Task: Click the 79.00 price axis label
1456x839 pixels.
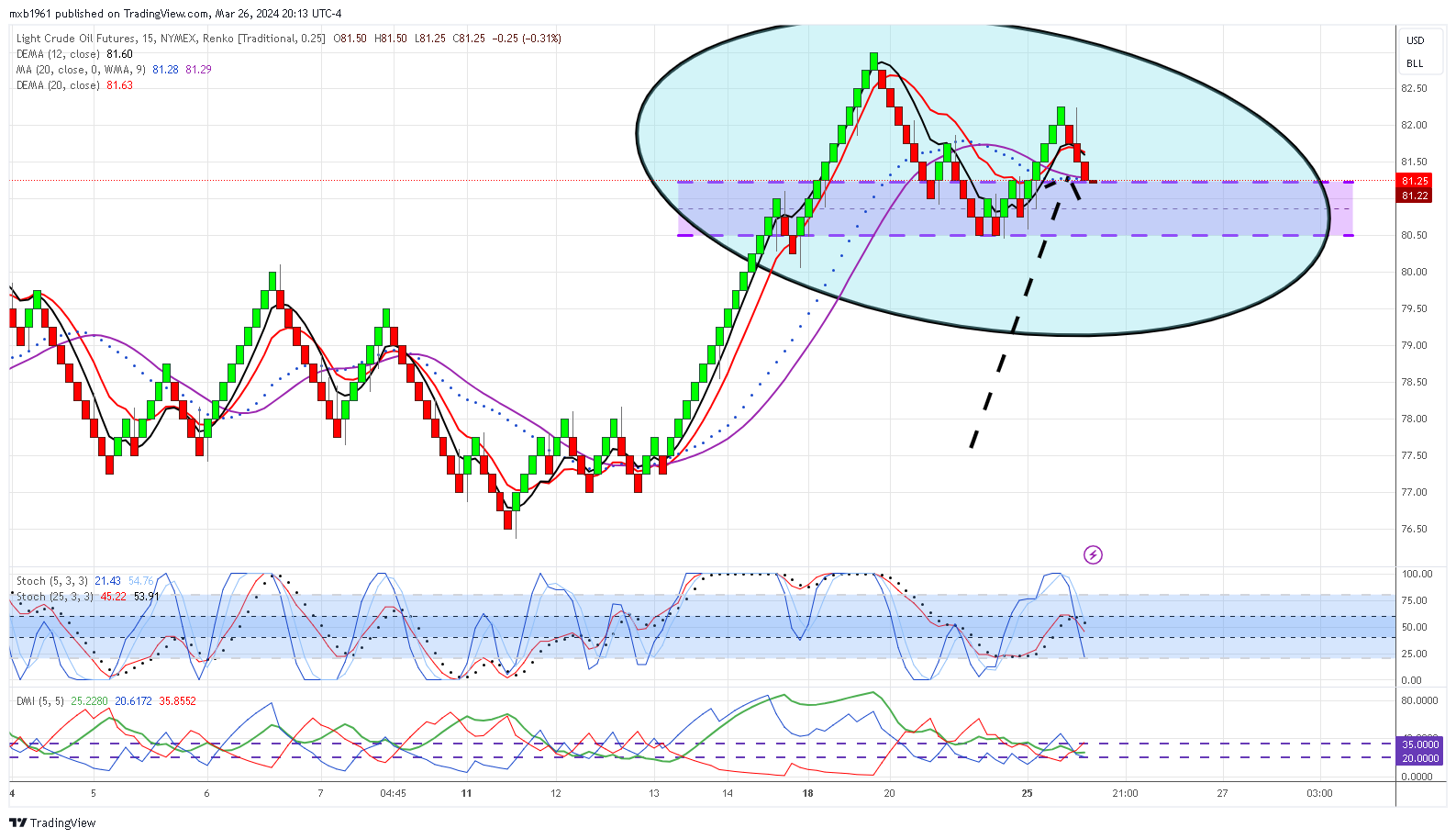Action: 1414,345
